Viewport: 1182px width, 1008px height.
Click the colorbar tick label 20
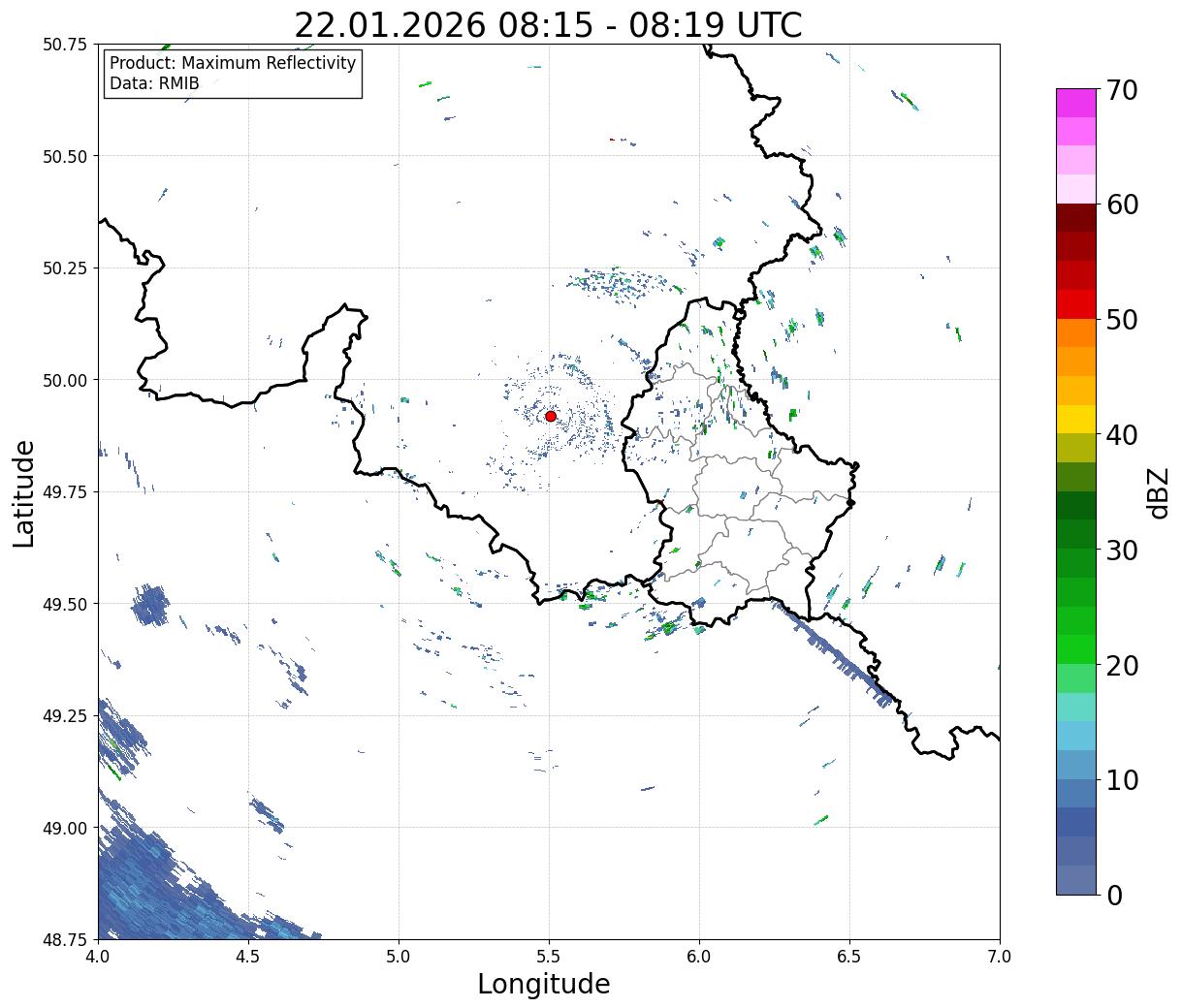coord(1120,666)
